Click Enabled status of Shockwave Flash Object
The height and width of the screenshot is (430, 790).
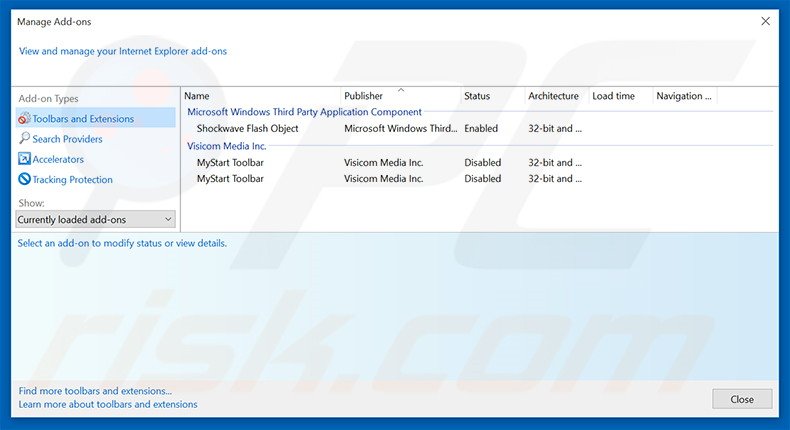pyautogui.click(x=481, y=129)
